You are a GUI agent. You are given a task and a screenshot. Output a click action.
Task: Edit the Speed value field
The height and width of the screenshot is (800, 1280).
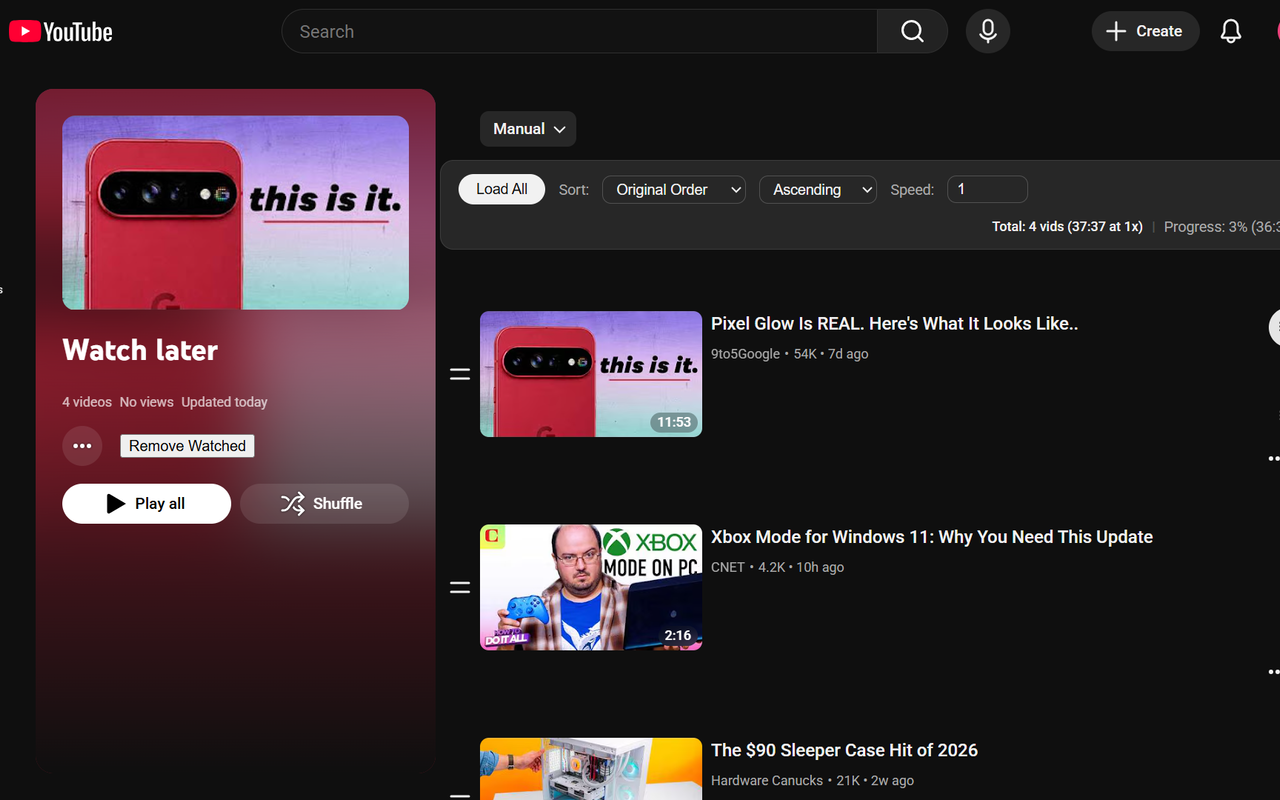[987, 189]
